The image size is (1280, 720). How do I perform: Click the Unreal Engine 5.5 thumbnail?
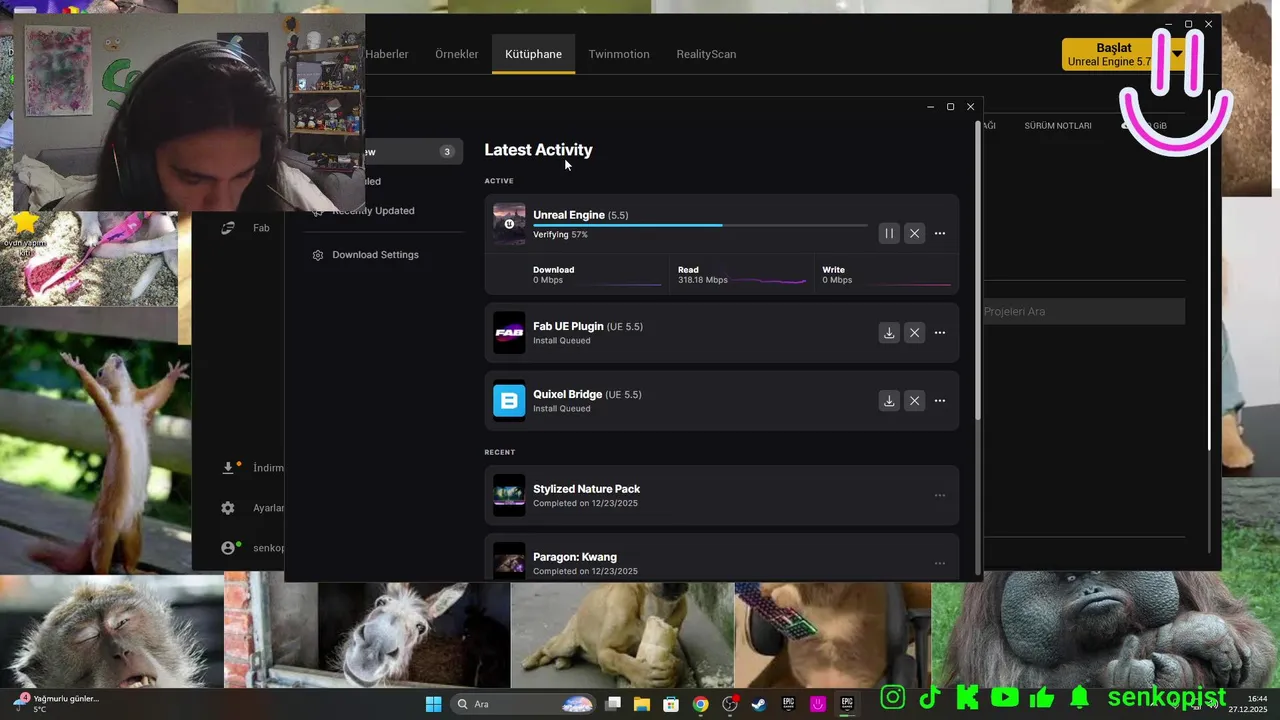pyautogui.click(x=509, y=224)
